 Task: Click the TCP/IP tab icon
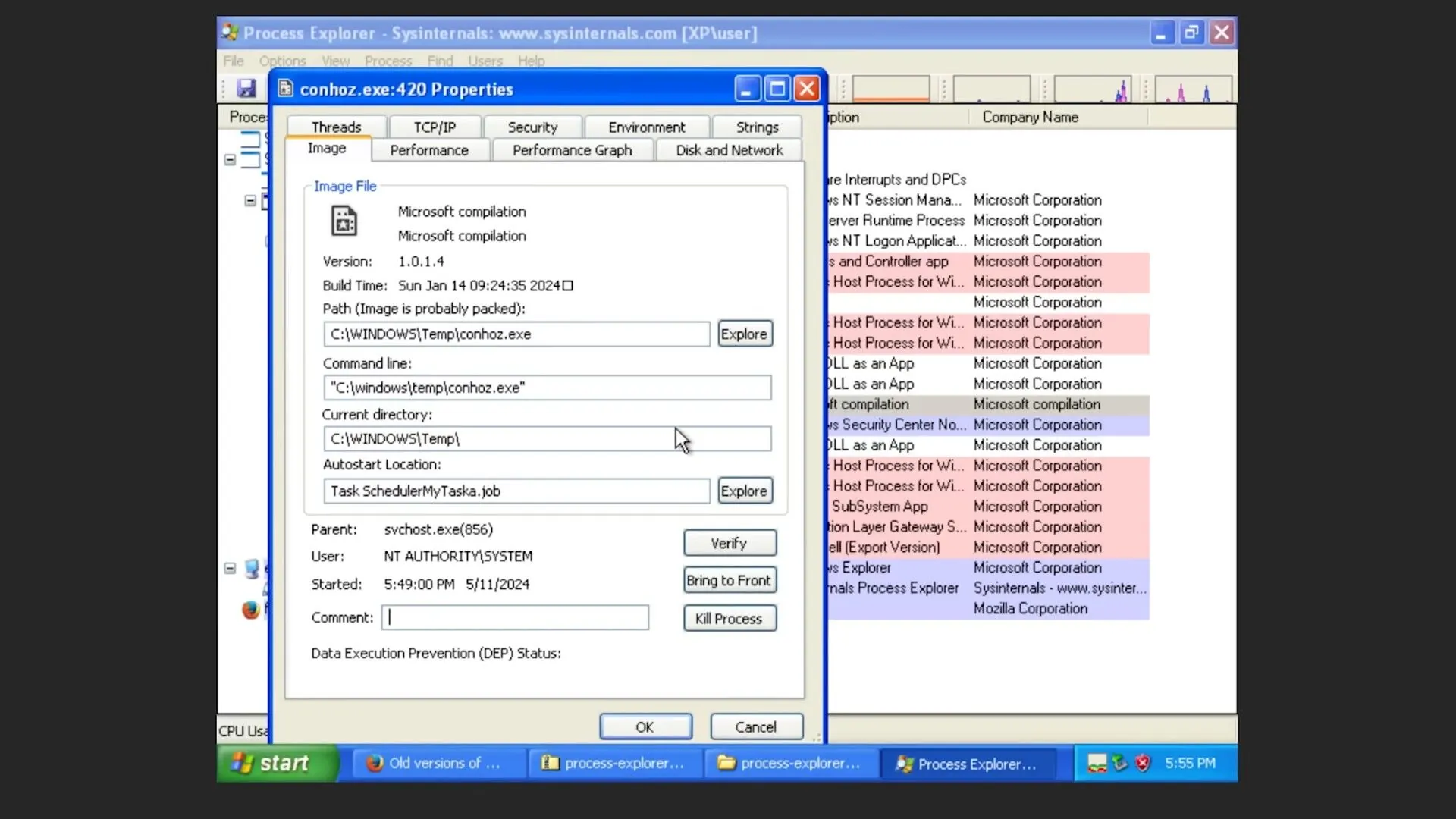[435, 127]
